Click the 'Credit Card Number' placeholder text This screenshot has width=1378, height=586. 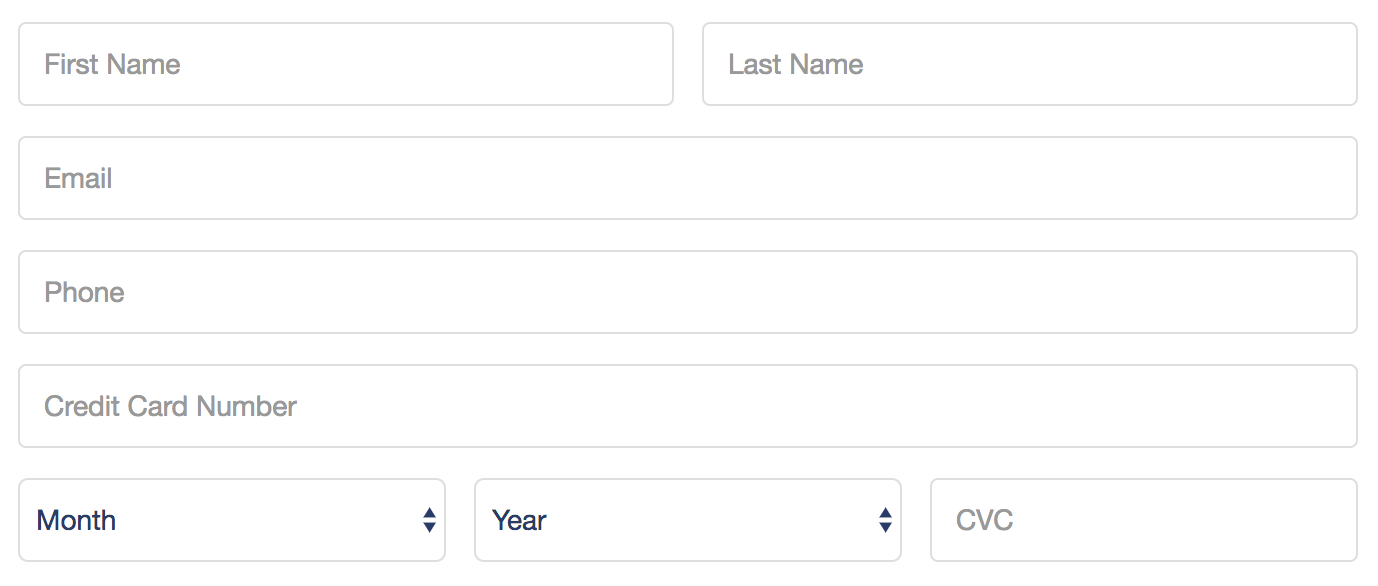point(171,406)
